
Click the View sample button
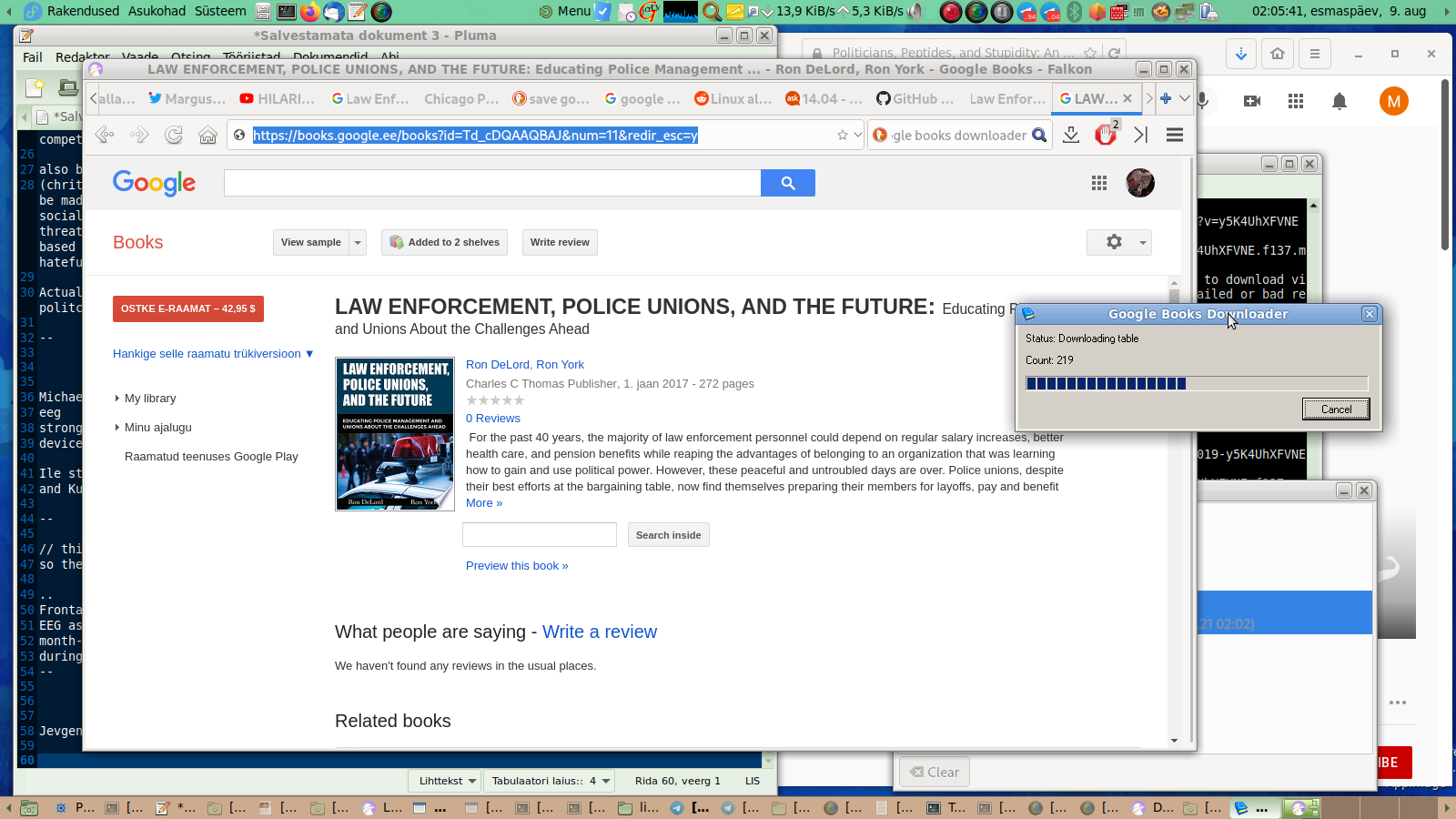coord(311,242)
